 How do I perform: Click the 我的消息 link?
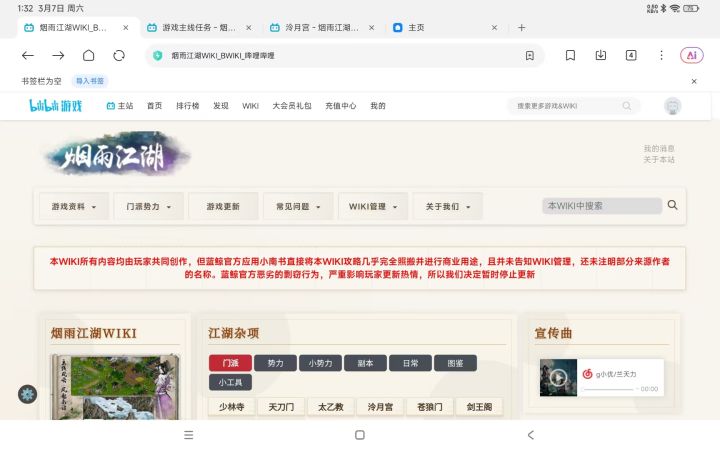pyautogui.click(x=659, y=148)
